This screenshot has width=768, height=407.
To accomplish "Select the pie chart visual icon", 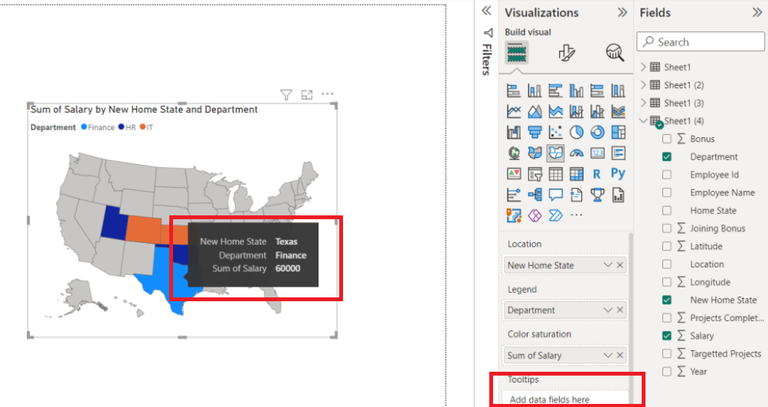I will point(576,132).
